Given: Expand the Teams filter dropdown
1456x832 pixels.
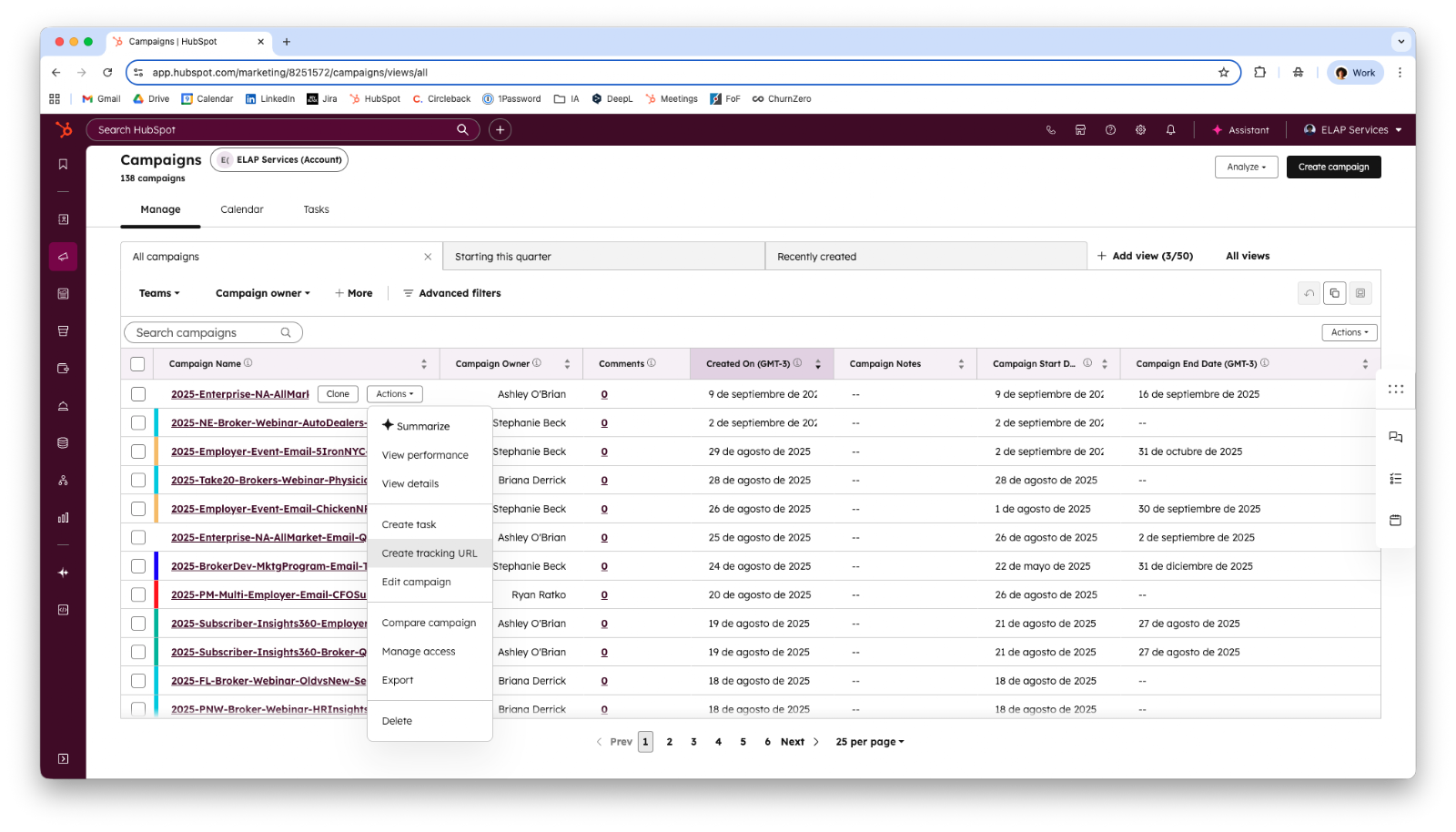Looking at the screenshot, I should click(159, 293).
